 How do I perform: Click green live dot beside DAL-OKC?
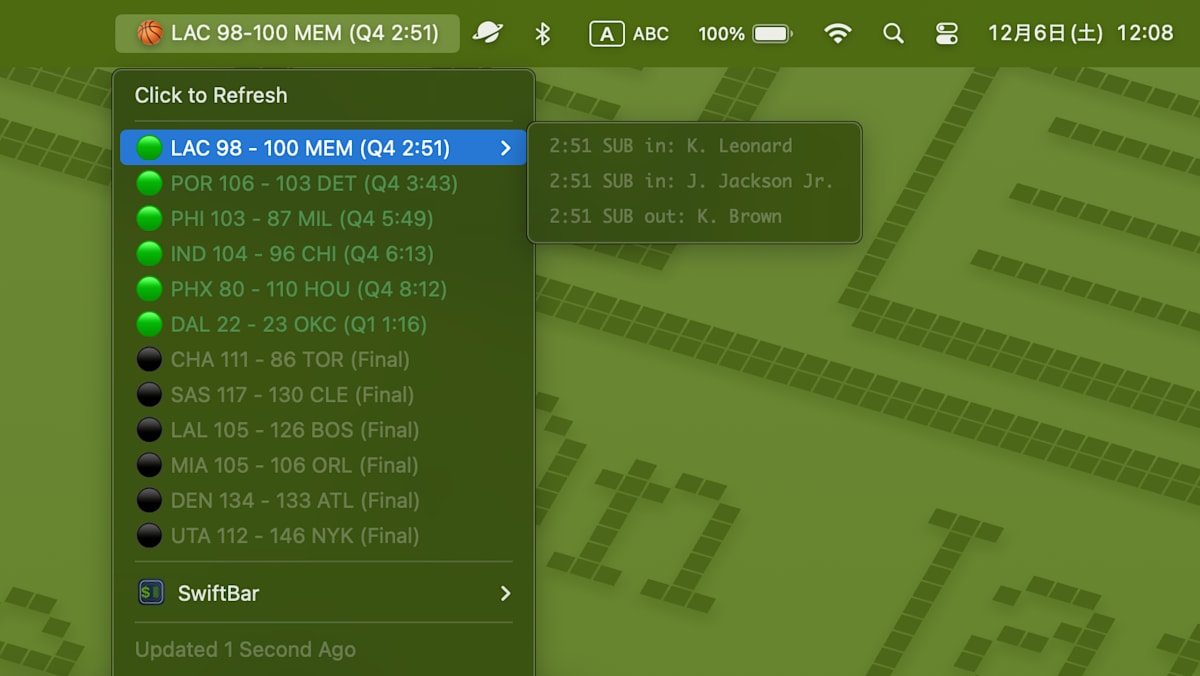(x=149, y=324)
